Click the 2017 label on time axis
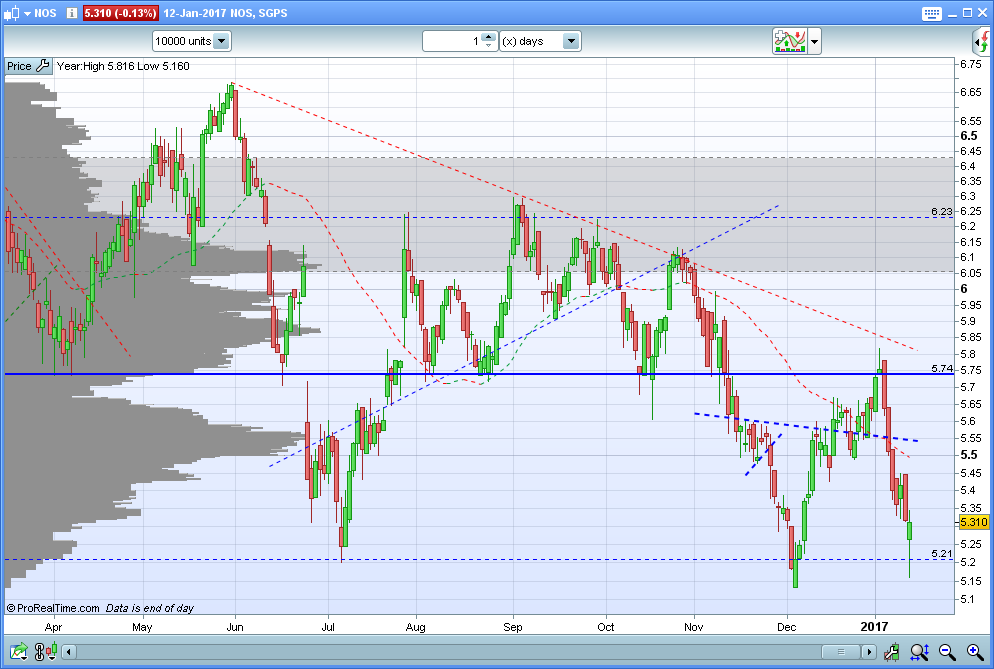994x669 pixels. click(x=874, y=627)
